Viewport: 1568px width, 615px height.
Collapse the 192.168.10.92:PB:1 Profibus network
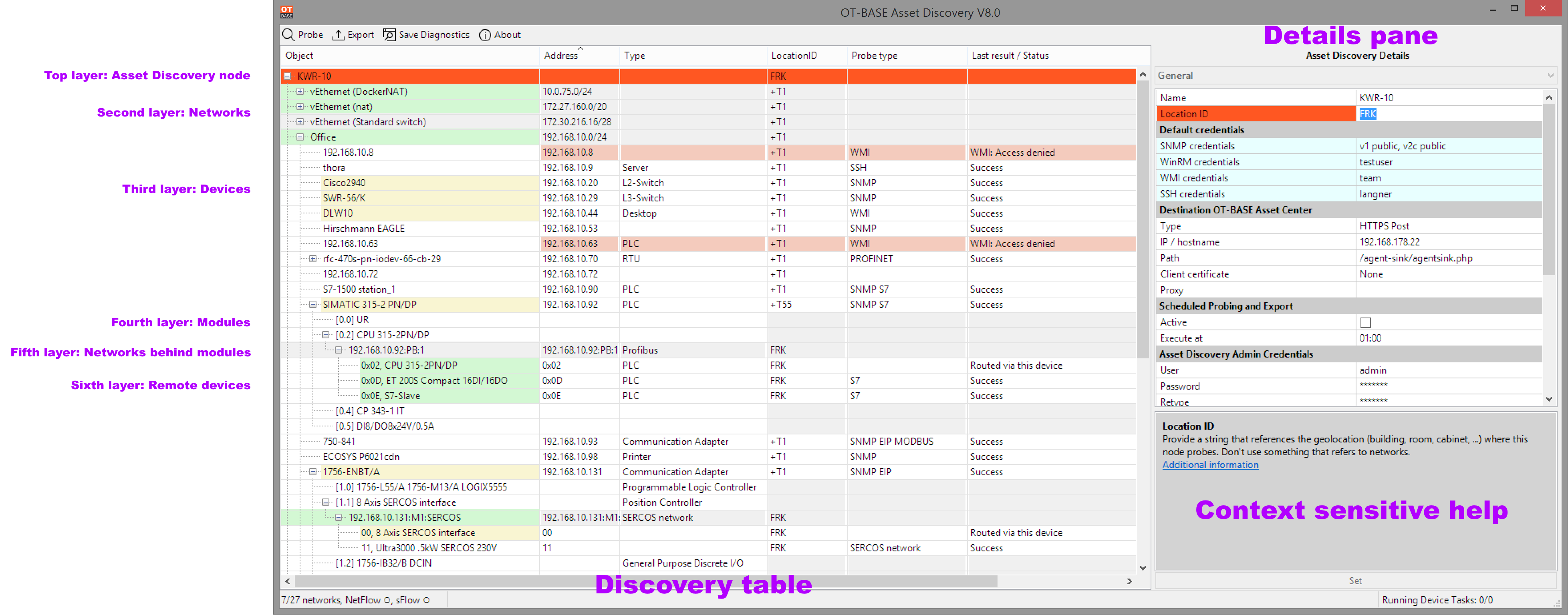[339, 350]
